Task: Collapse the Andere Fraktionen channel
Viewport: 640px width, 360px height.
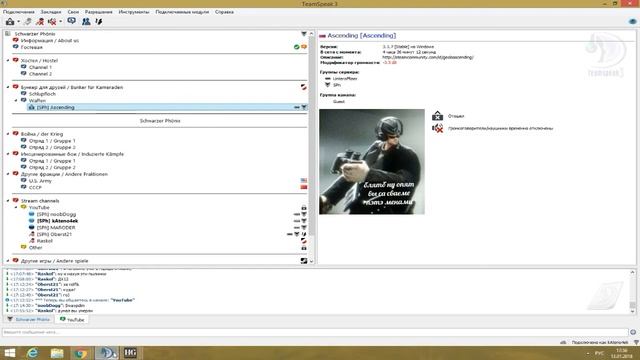Action: (x=8, y=174)
